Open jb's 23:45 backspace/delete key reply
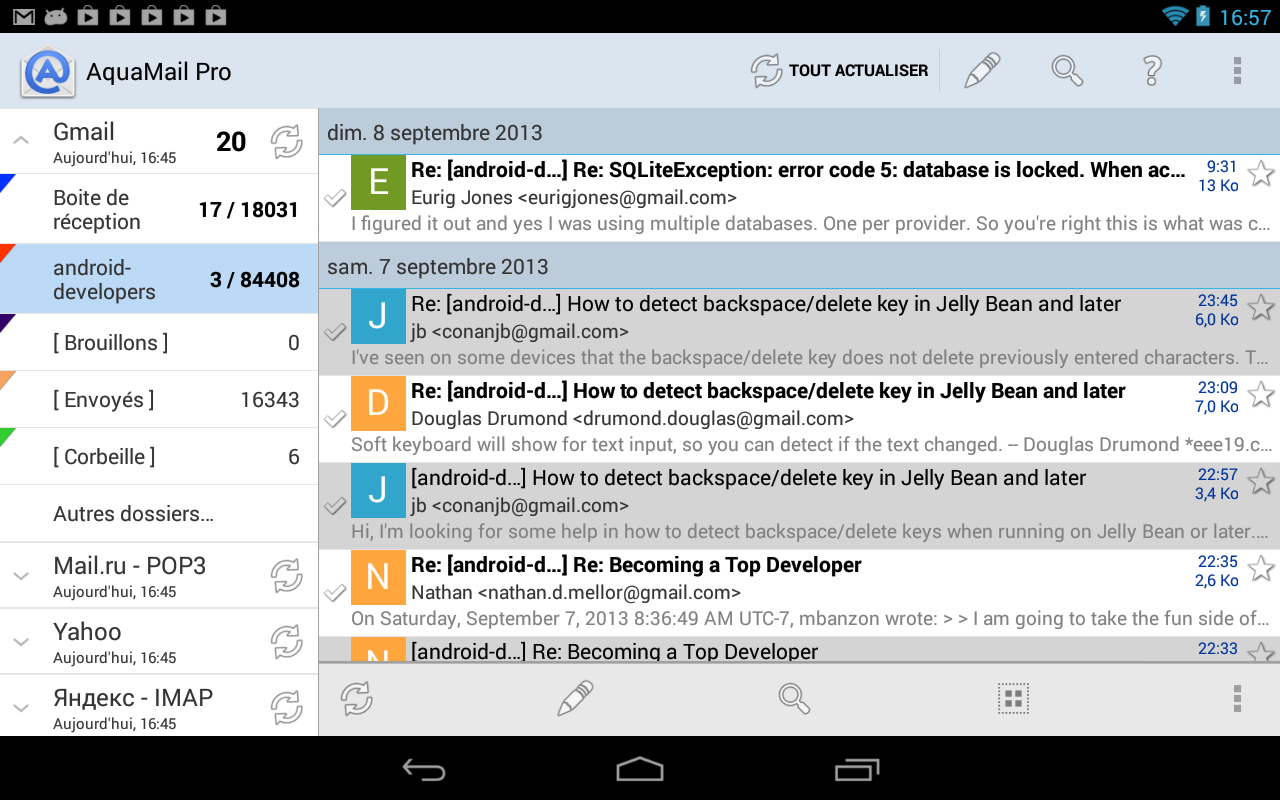This screenshot has height=800, width=1280. click(799, 332)
